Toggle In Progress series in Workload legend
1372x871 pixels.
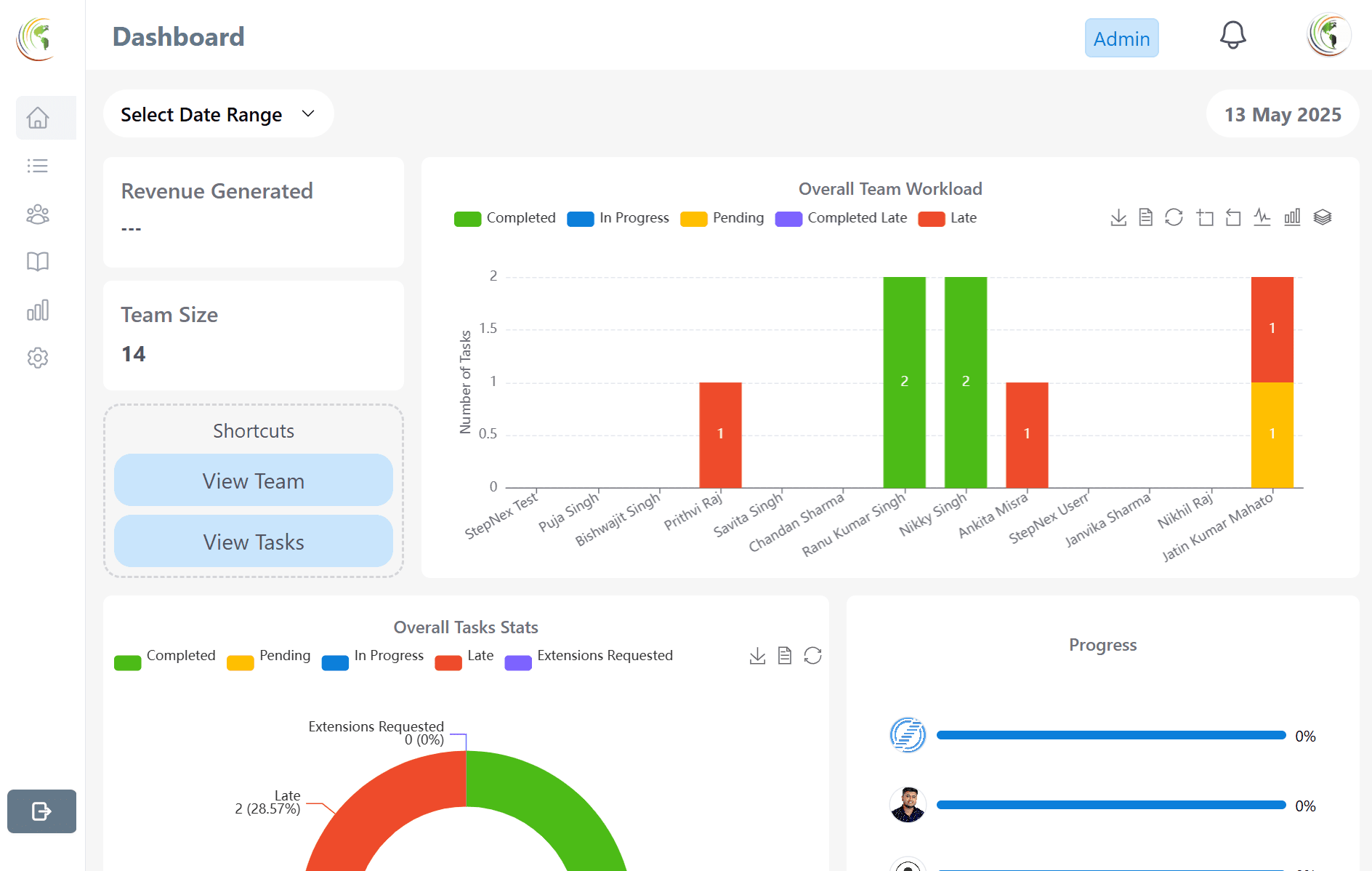click(x=618, y=218)
